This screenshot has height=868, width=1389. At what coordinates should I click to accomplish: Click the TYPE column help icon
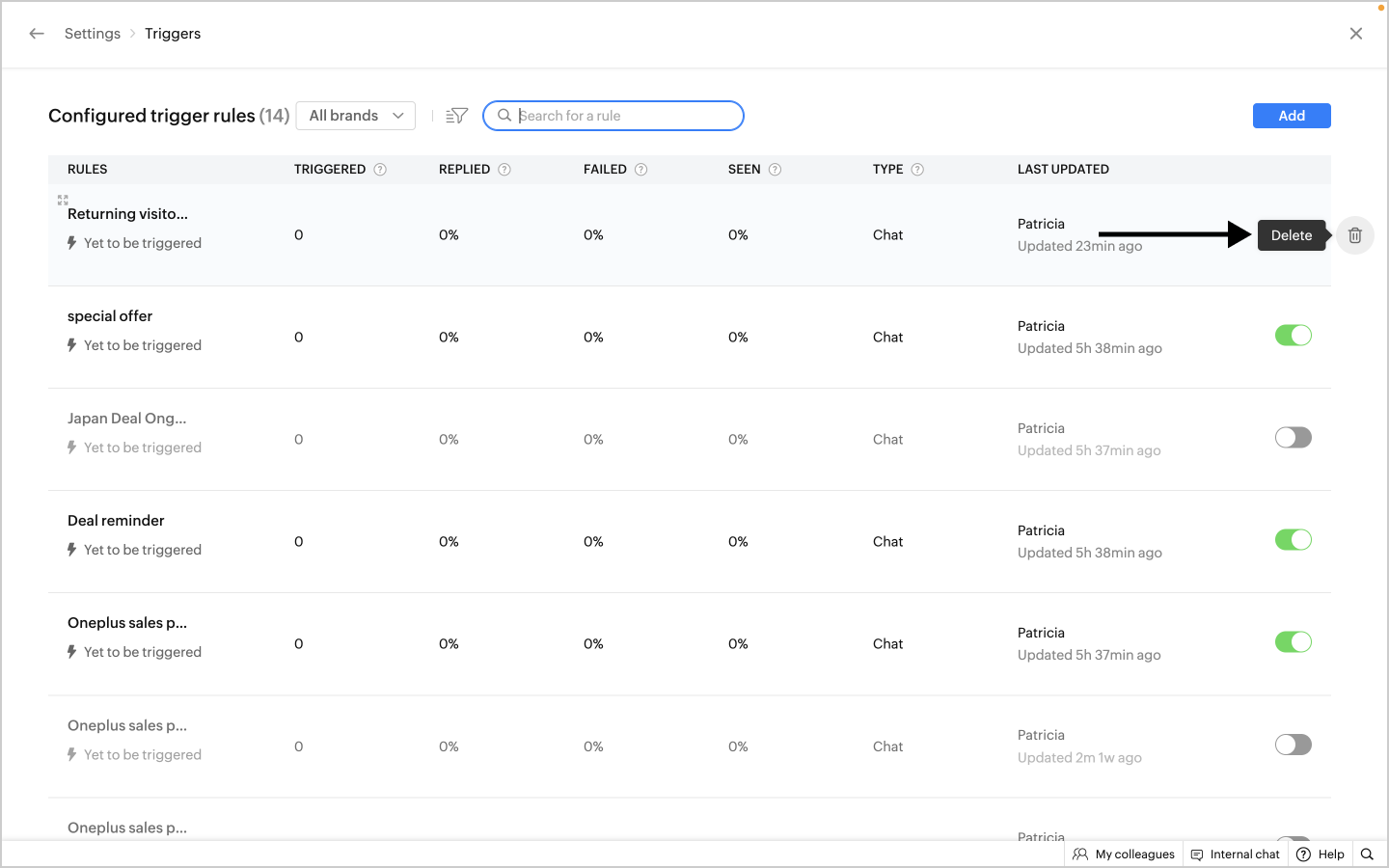point(917,170)
